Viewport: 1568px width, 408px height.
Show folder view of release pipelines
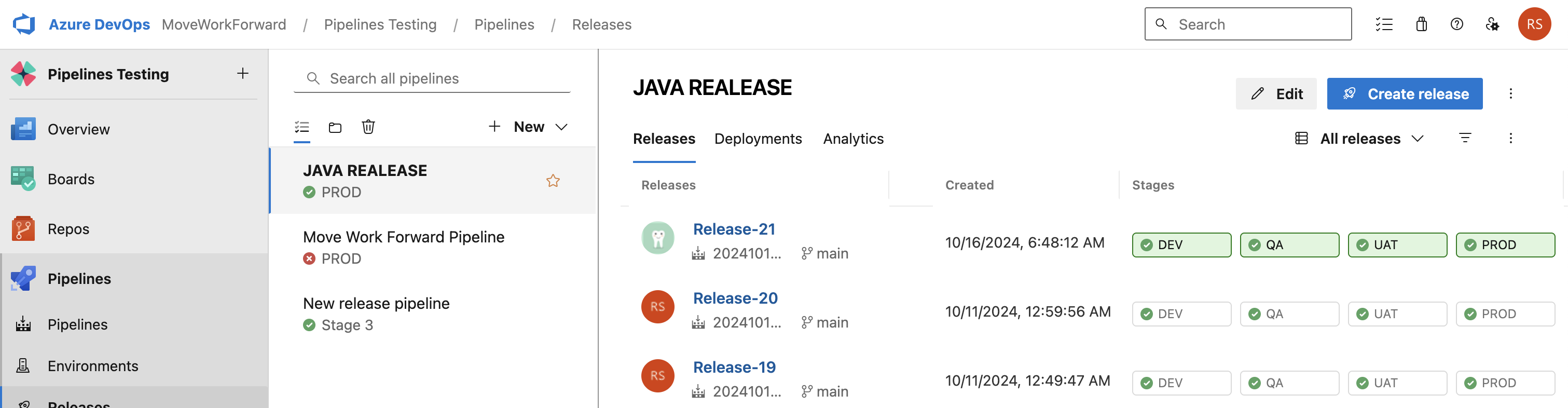click(x=335, y=127)
